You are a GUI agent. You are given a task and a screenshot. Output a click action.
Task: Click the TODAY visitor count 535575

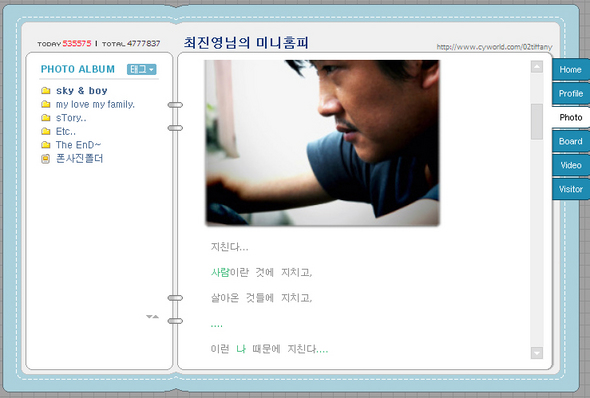[x=77, y=44]
